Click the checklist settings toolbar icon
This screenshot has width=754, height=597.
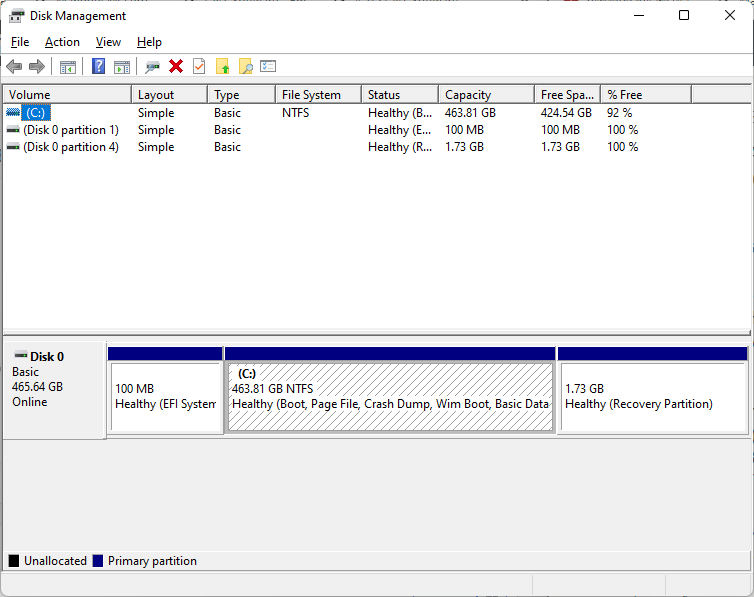(x=268, y=66)
